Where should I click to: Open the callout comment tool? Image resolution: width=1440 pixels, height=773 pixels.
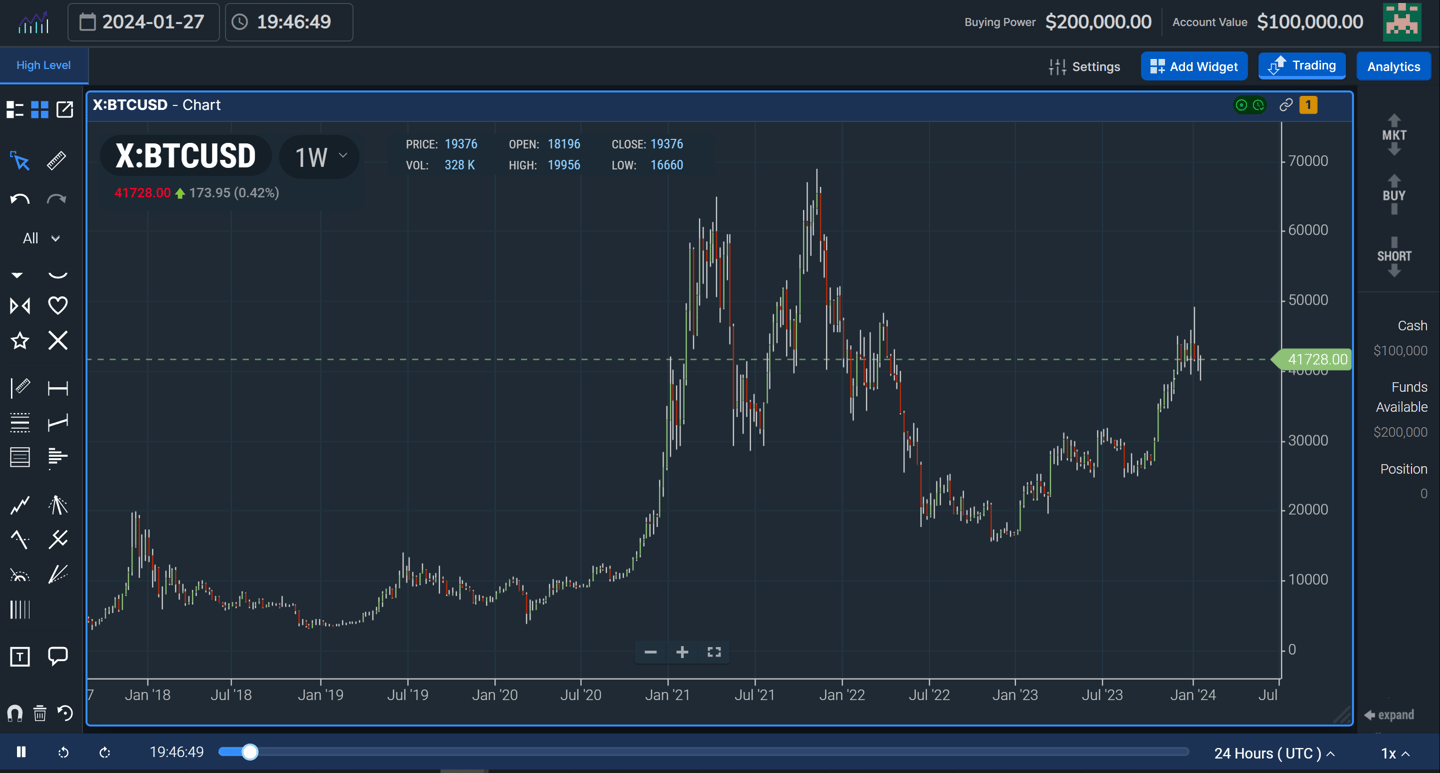click(57, 656)
